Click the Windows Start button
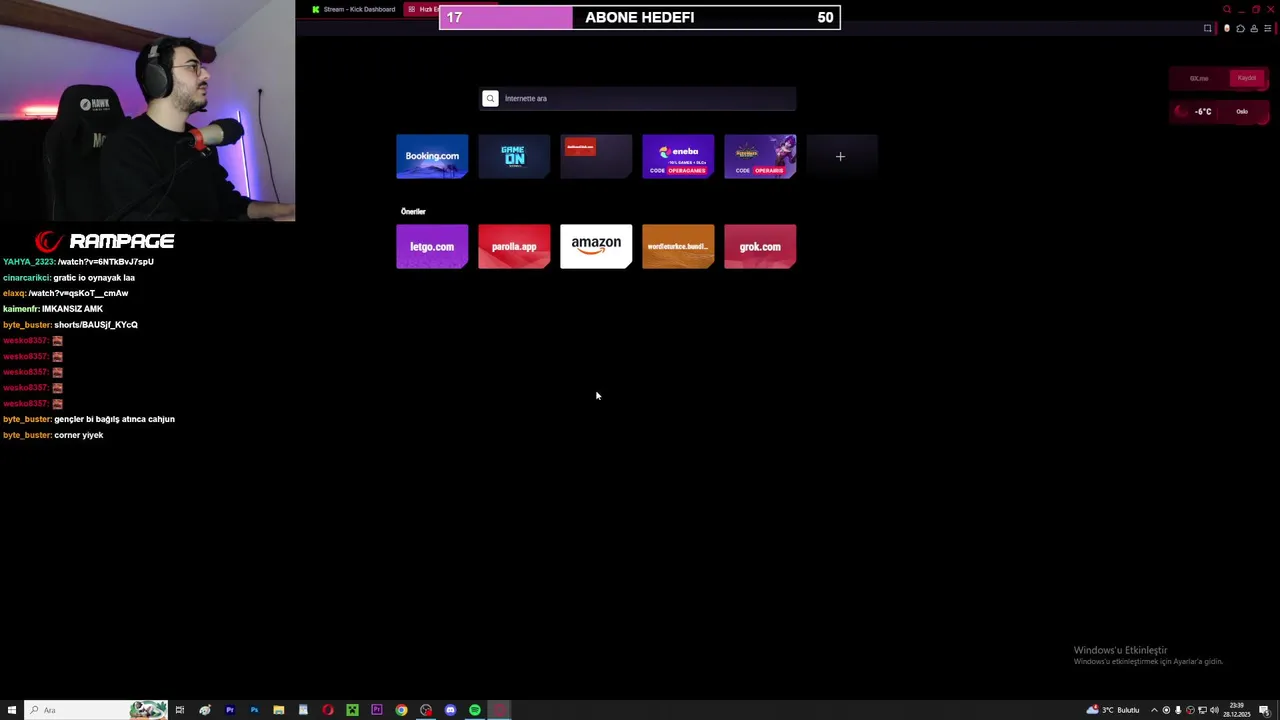 12,710
